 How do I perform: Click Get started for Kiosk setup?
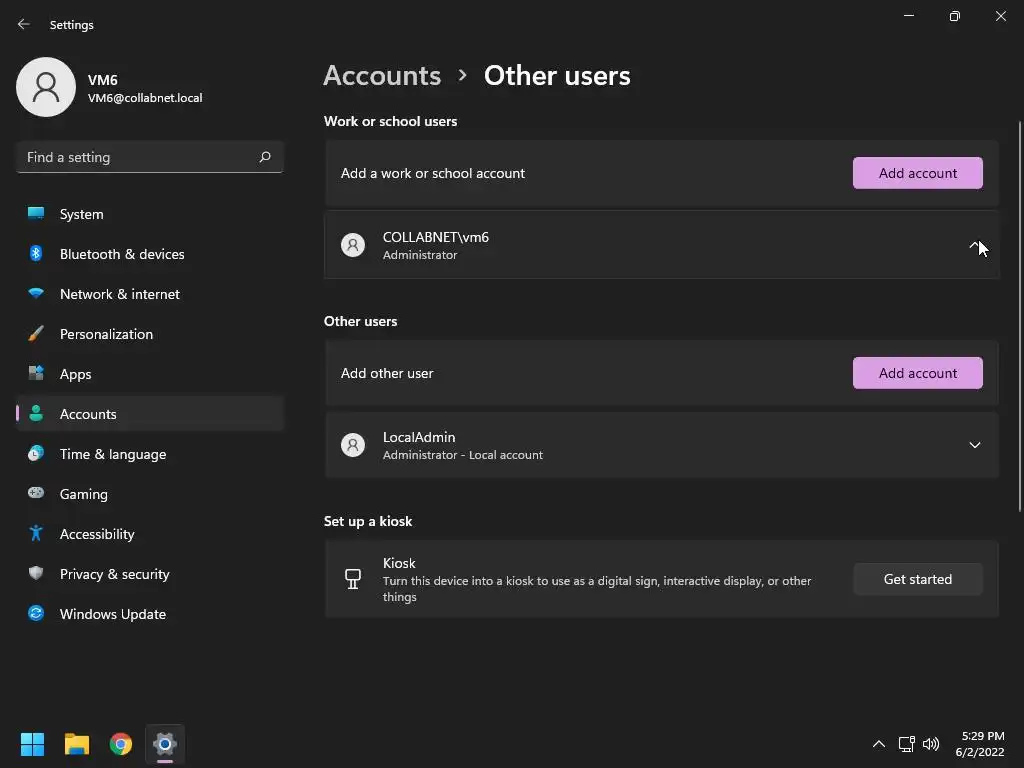tap(917, 579)
